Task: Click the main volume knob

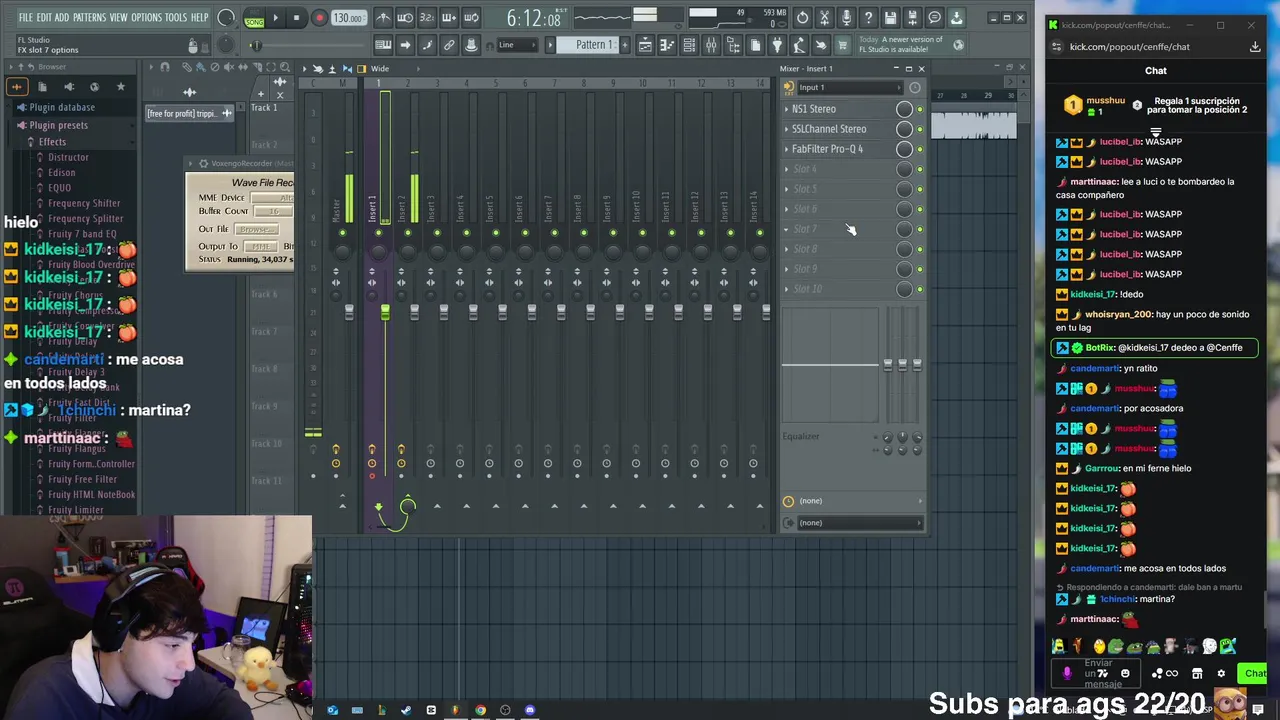Action: click(226, 18)
